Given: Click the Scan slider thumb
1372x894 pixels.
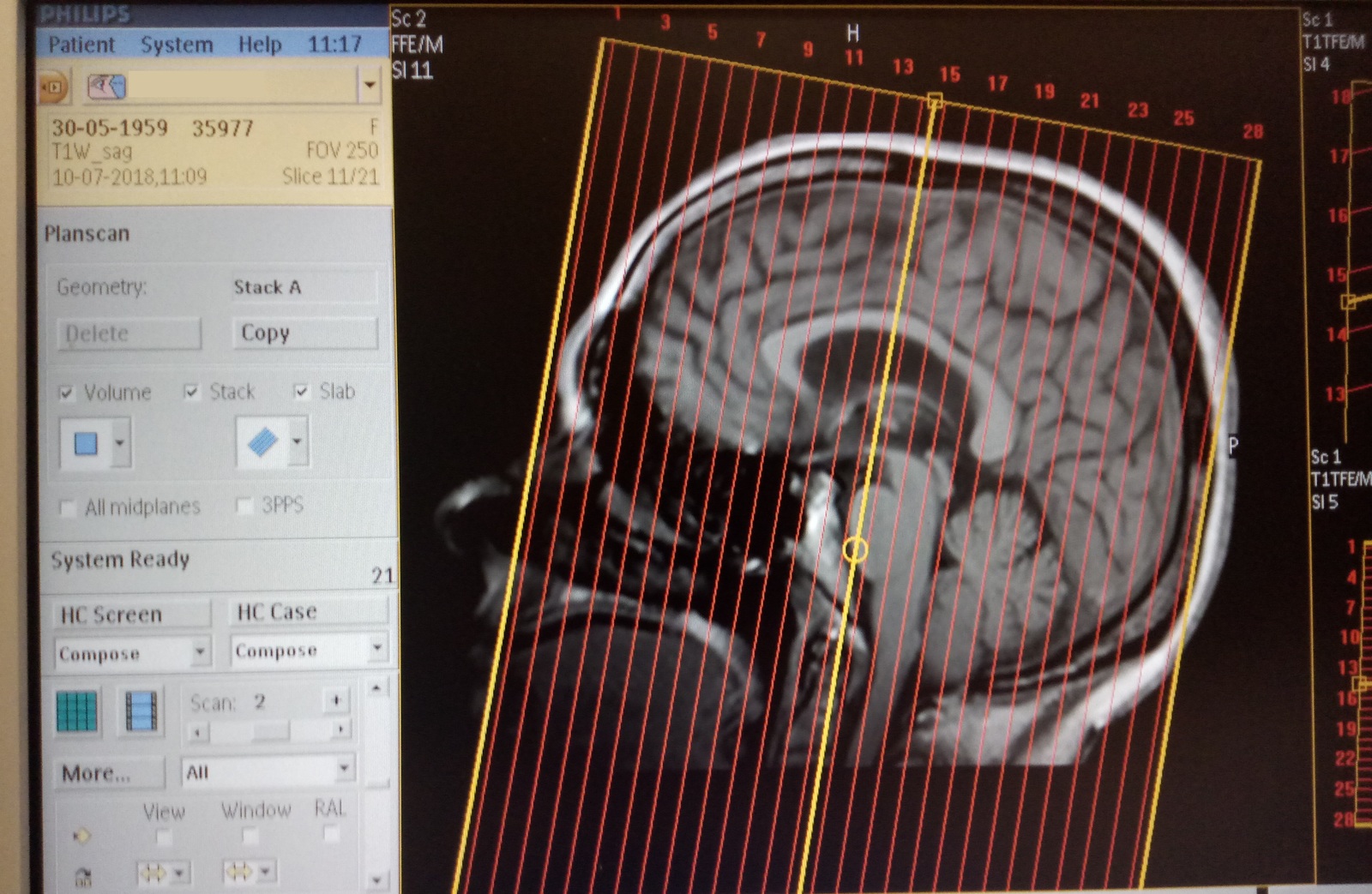Looking at the screenshot, I should point(271,731).
